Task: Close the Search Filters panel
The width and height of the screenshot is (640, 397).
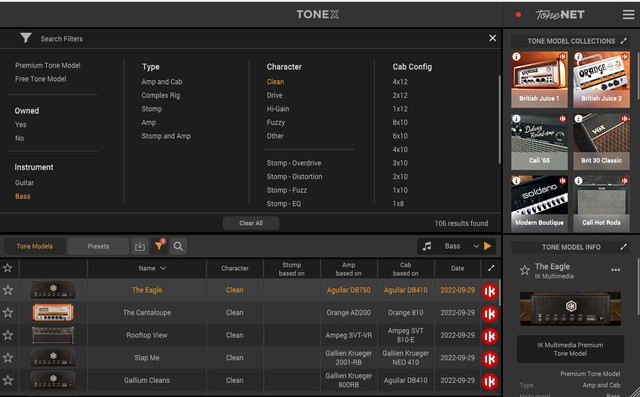Action: coord(493,38)
